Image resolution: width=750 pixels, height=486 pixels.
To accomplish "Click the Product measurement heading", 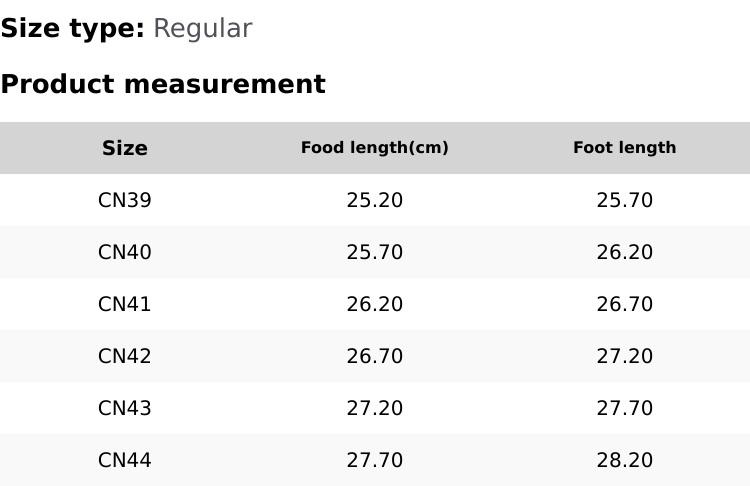I will (x=163, y=84).
